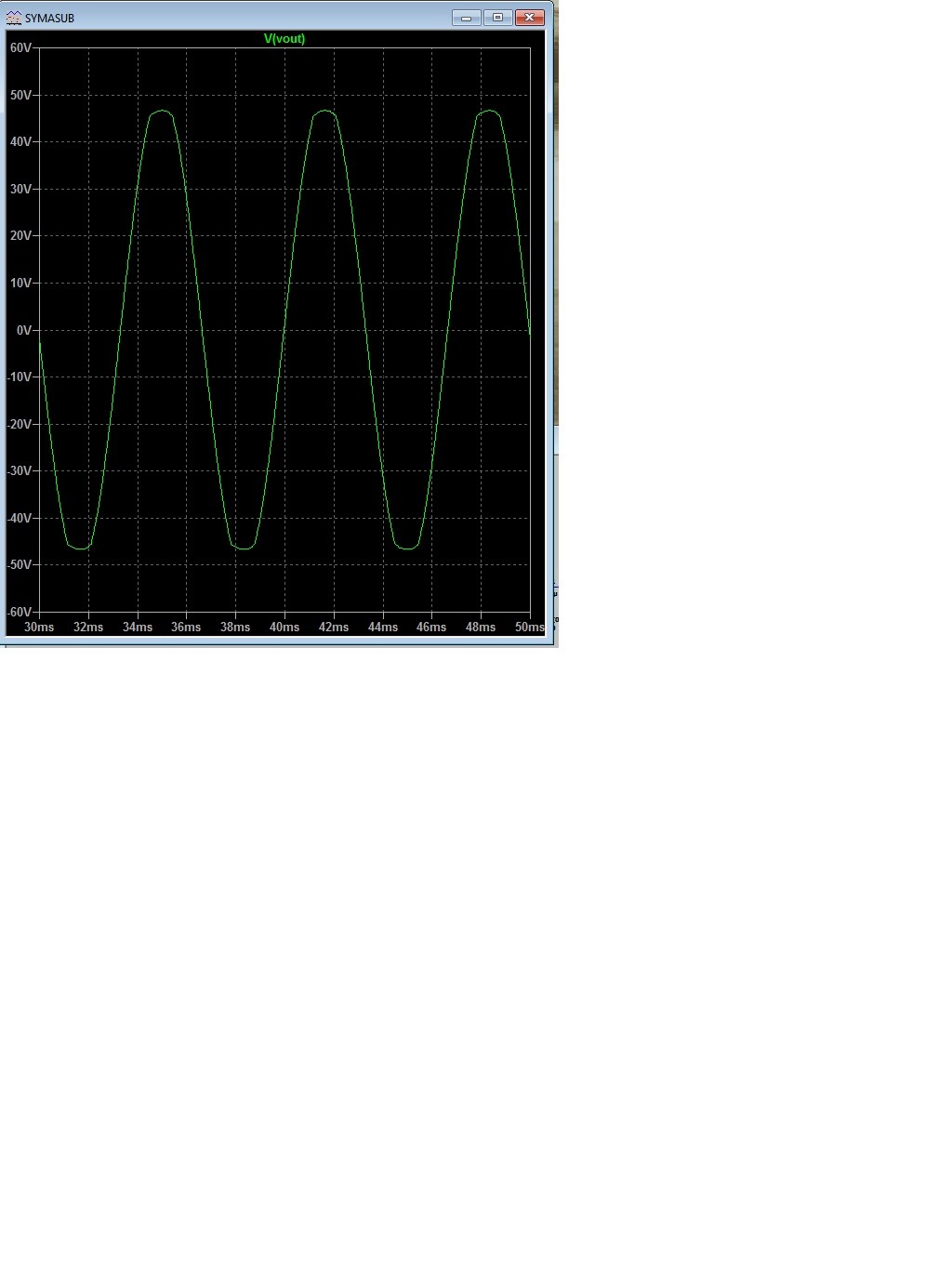Minimize the SYMASUB window
The height and width of the screenshot is (1269, 952).
click(x=466, y=18)
